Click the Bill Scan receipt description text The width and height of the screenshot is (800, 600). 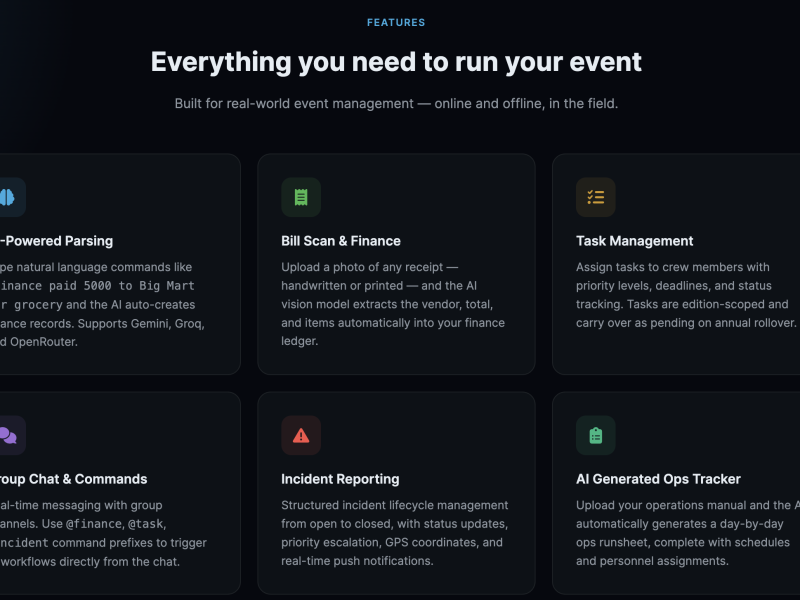pos(393,304)
